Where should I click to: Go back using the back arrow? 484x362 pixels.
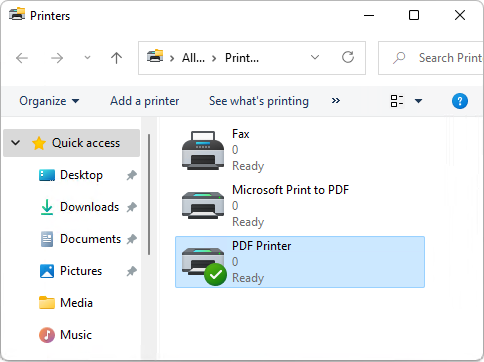pos(22,58)
